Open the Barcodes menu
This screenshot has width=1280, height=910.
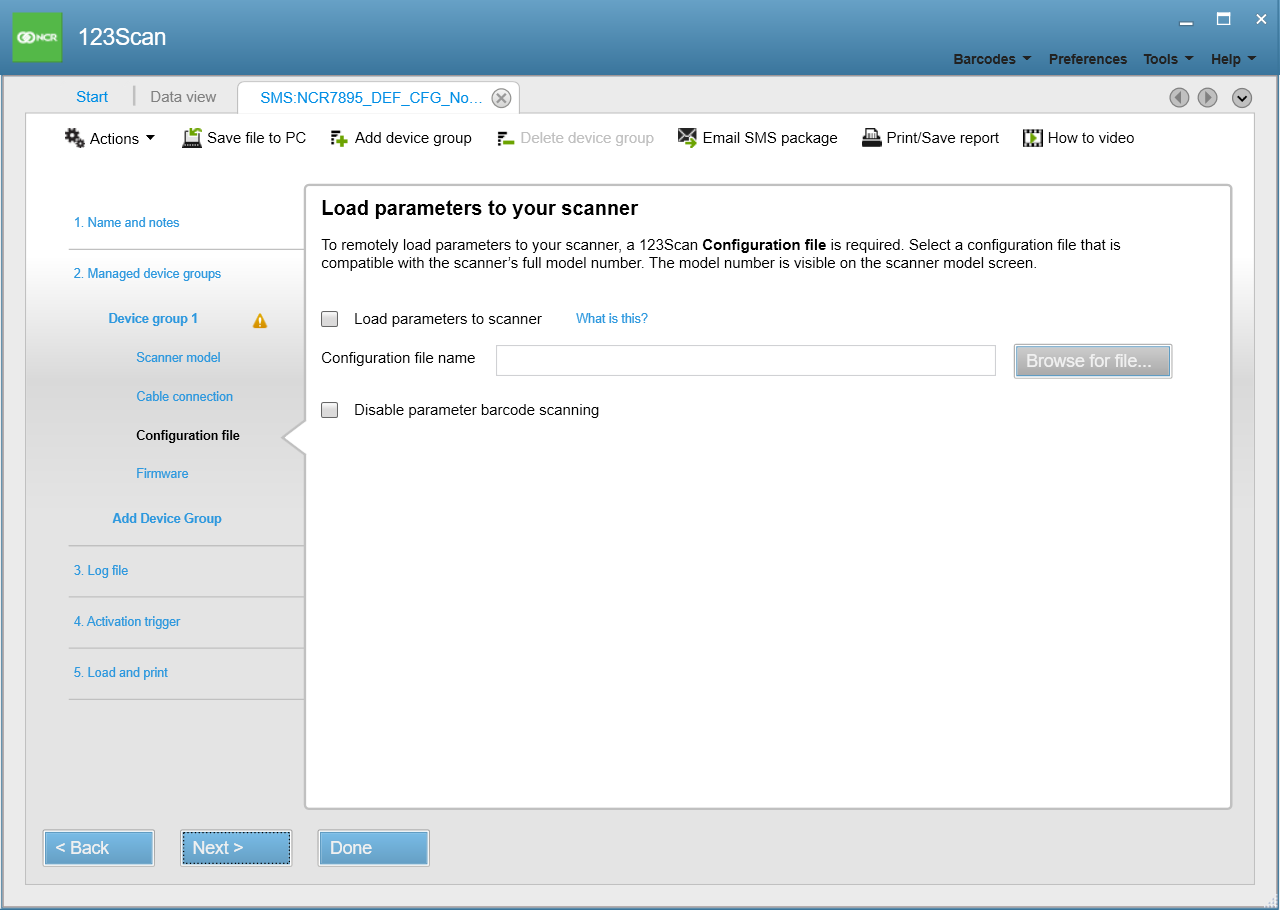click(x=992, y=59)
